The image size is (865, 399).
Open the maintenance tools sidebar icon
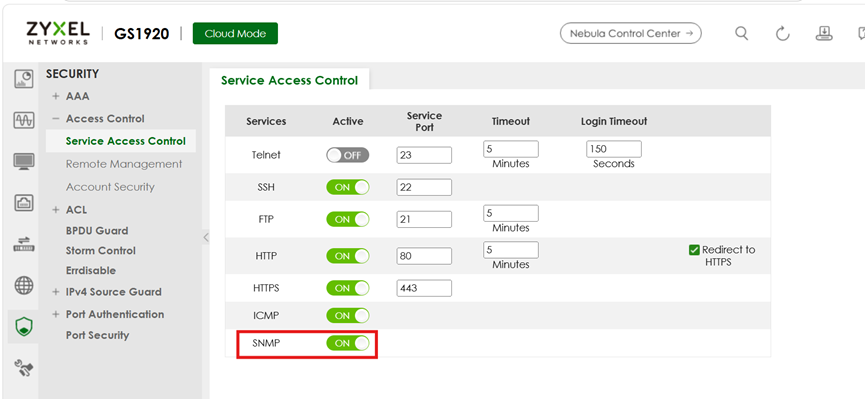point(24,368)
